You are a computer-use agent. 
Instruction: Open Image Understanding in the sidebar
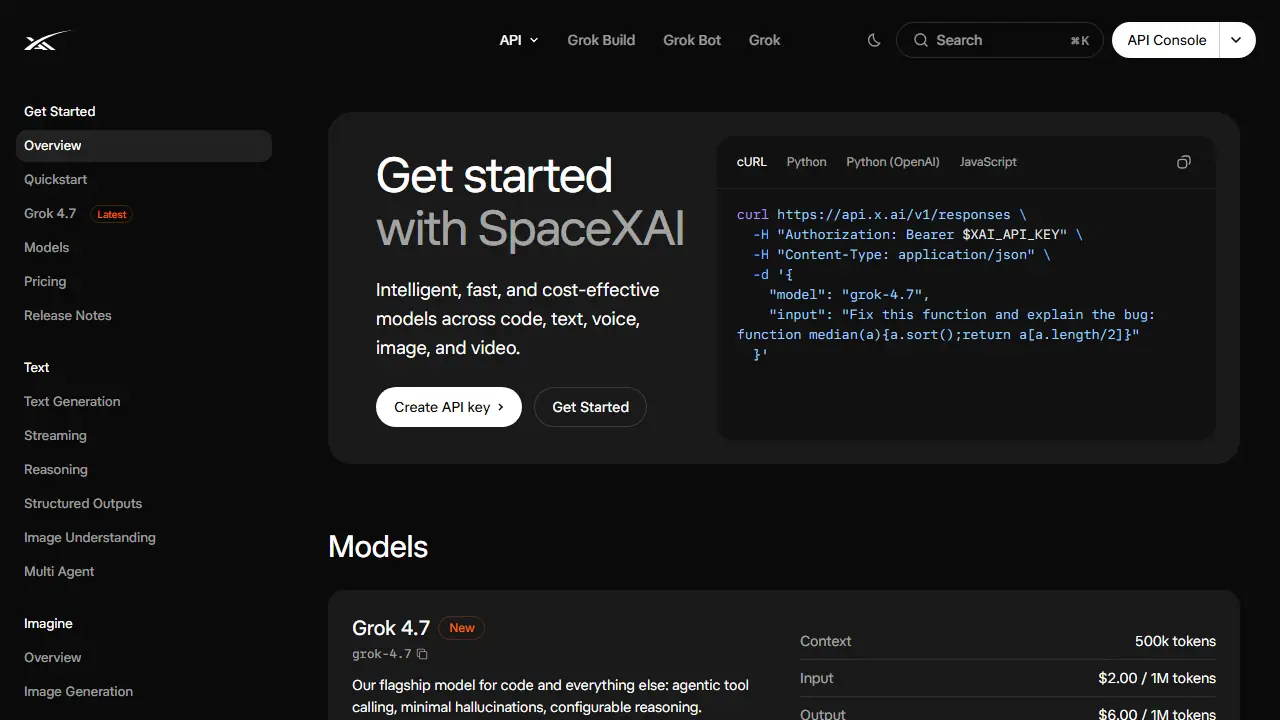[90, 538]
